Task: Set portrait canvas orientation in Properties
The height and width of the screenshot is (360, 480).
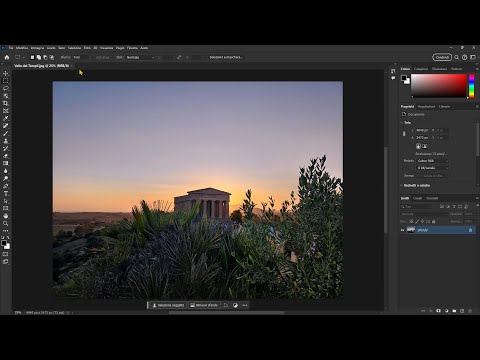Action: 418,146
